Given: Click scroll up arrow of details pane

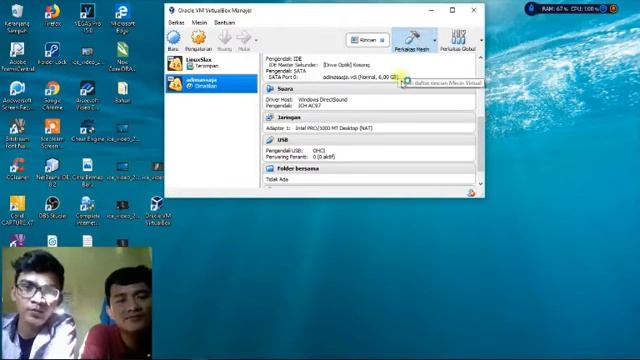Looking at the screenshot, I should pos(481,58).
